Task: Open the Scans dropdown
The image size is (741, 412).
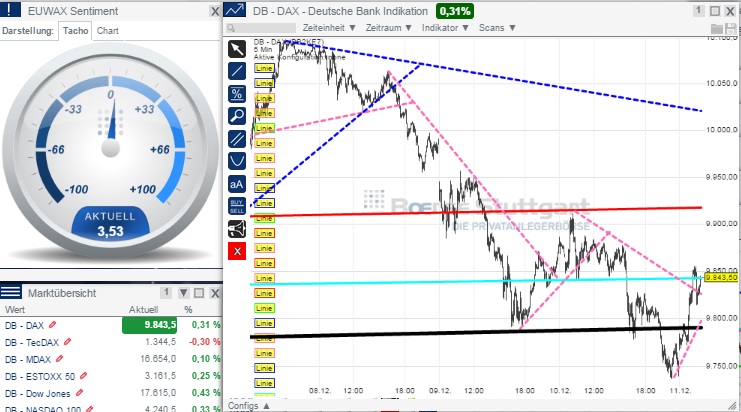Action: click(x=497, y=28)
